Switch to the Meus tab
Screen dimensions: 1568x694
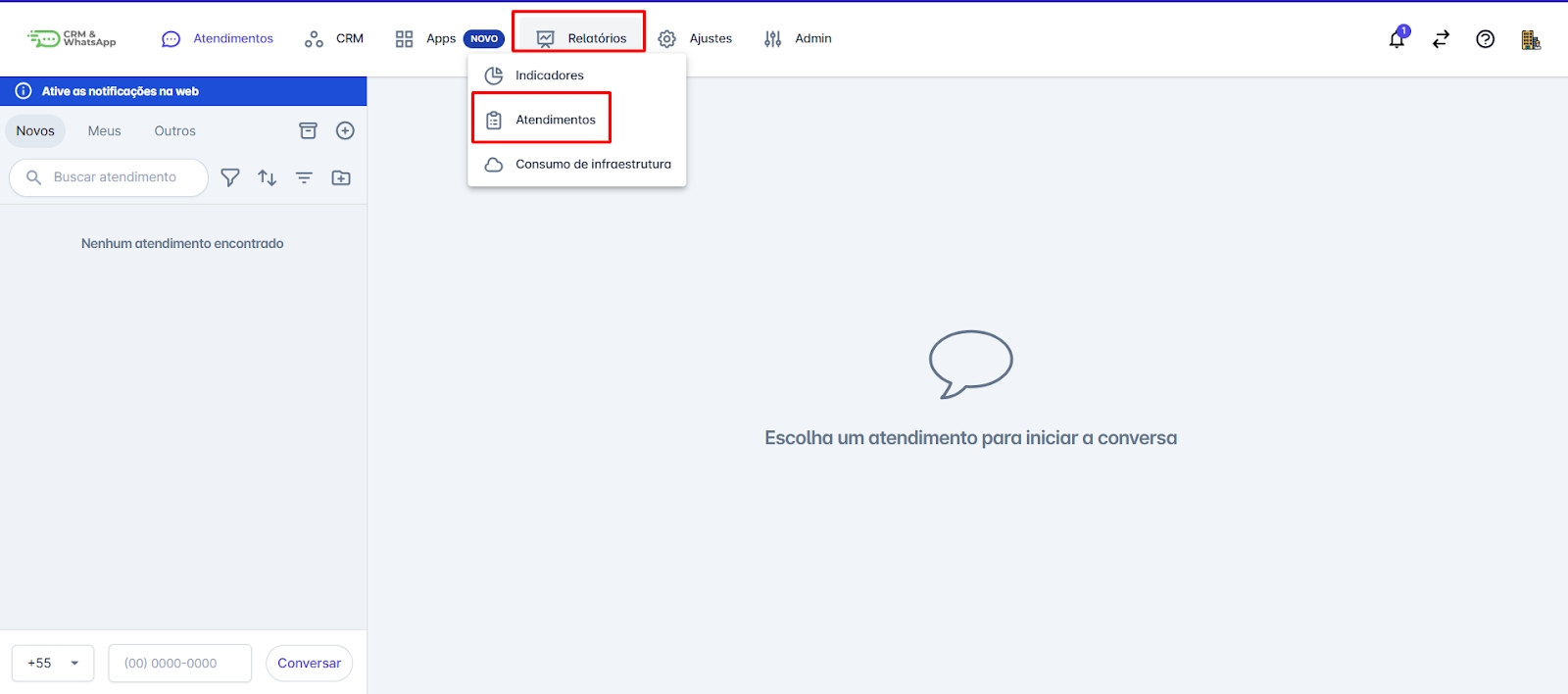pyautogui.click(x=105, y=130)
